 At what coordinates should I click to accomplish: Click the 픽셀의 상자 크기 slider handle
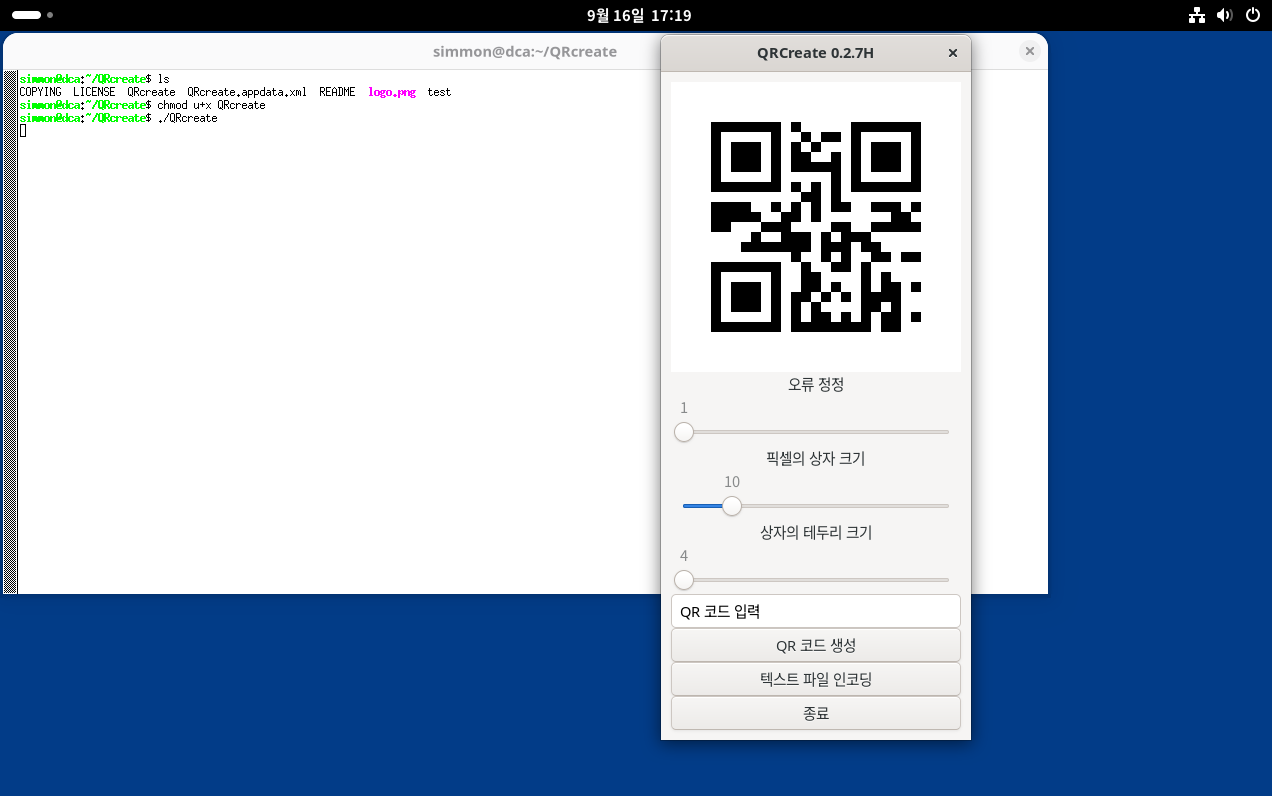pyautogui.click(x=732, y=506)
